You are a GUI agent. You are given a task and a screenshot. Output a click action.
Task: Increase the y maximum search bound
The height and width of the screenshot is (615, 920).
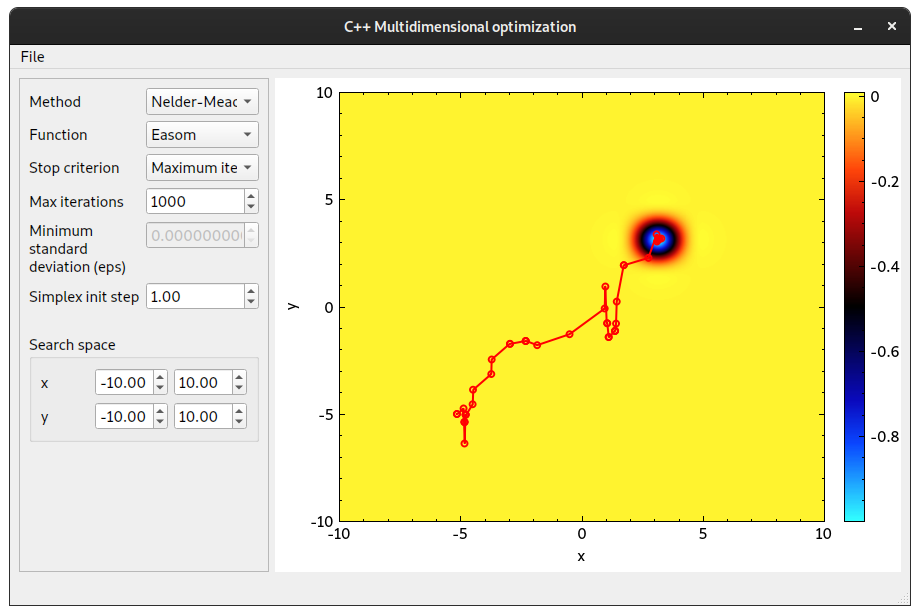point(239,411)
